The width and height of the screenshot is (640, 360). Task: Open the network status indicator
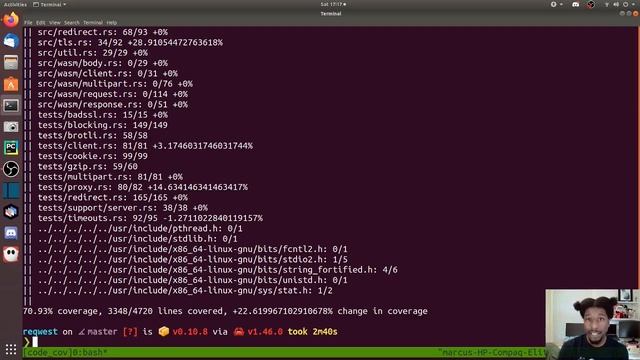point(607,4)
